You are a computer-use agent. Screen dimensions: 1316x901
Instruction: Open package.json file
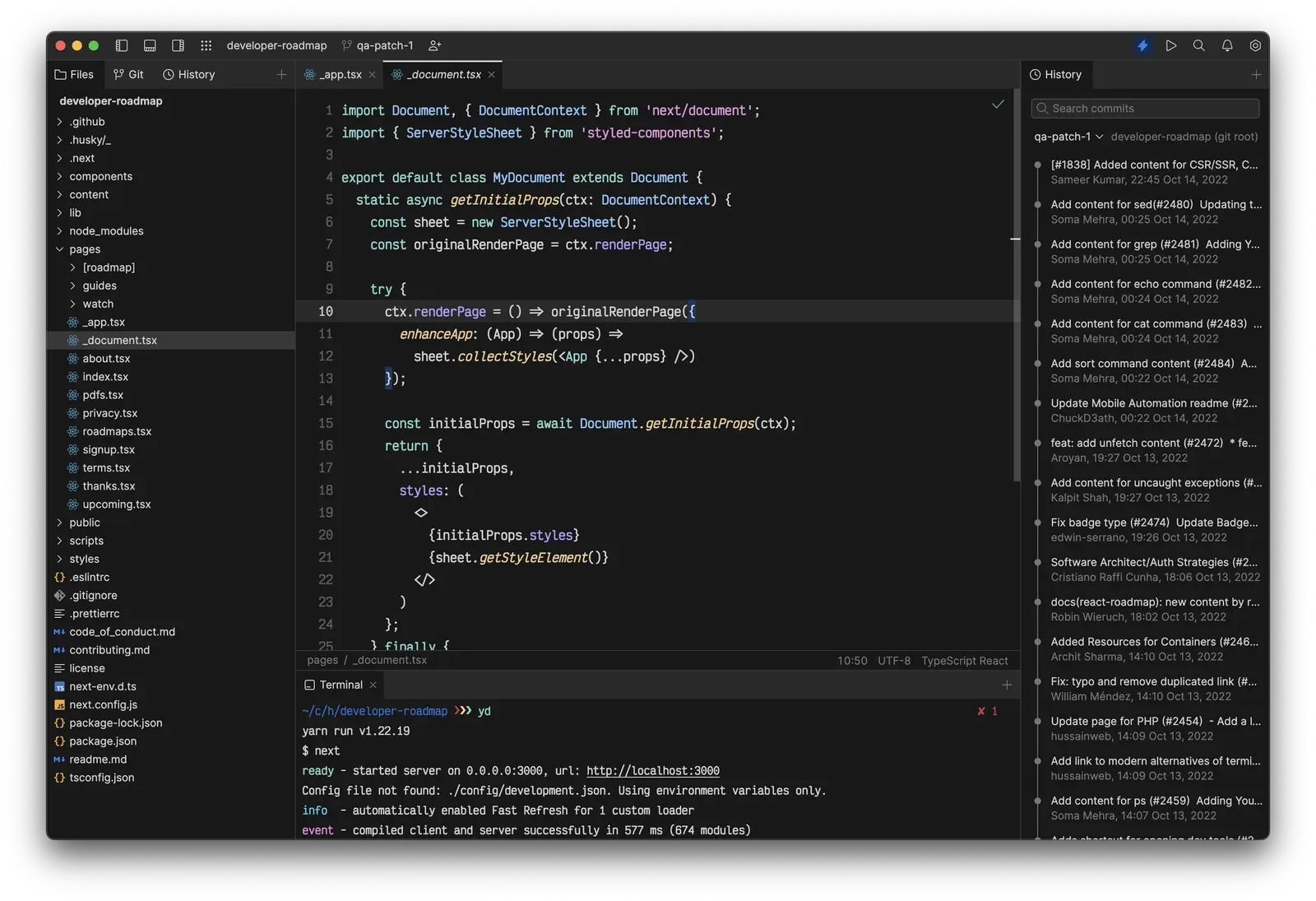click(171, 741)
